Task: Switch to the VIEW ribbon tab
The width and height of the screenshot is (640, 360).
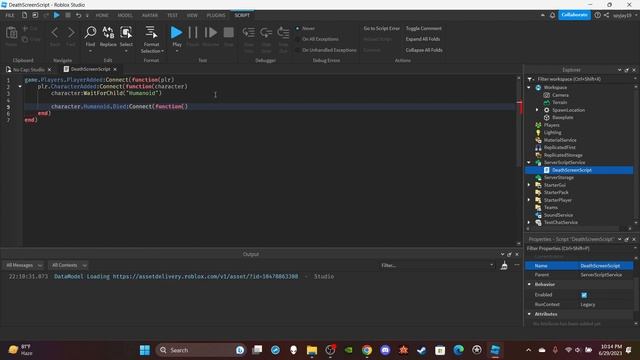Action: click(x=192, y=15)
